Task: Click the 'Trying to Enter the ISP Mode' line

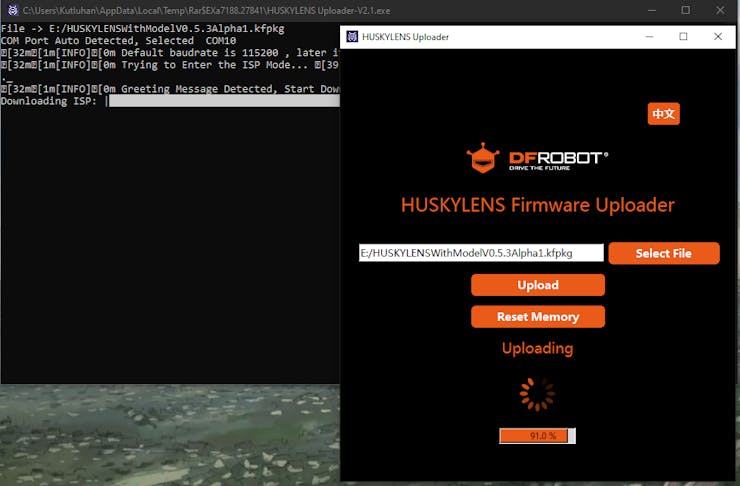Action: [170, 65]
